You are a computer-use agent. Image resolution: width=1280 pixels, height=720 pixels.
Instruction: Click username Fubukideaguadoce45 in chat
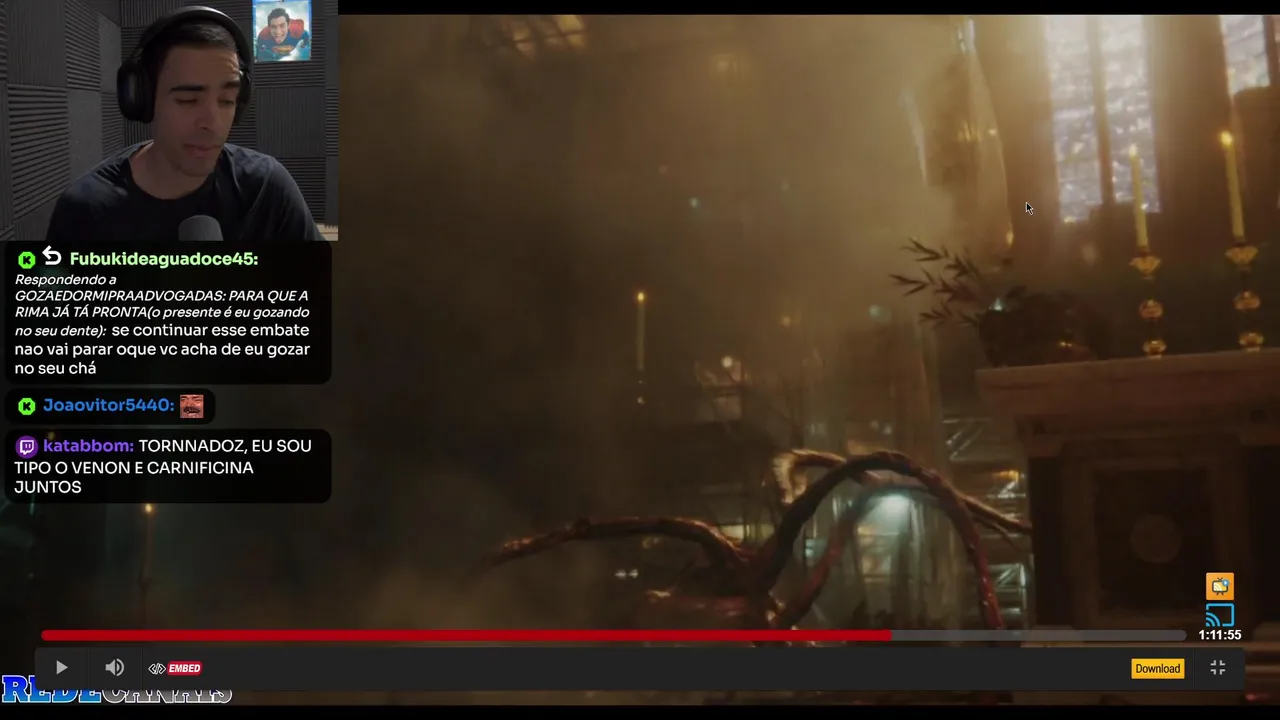[x=164, y=259]
